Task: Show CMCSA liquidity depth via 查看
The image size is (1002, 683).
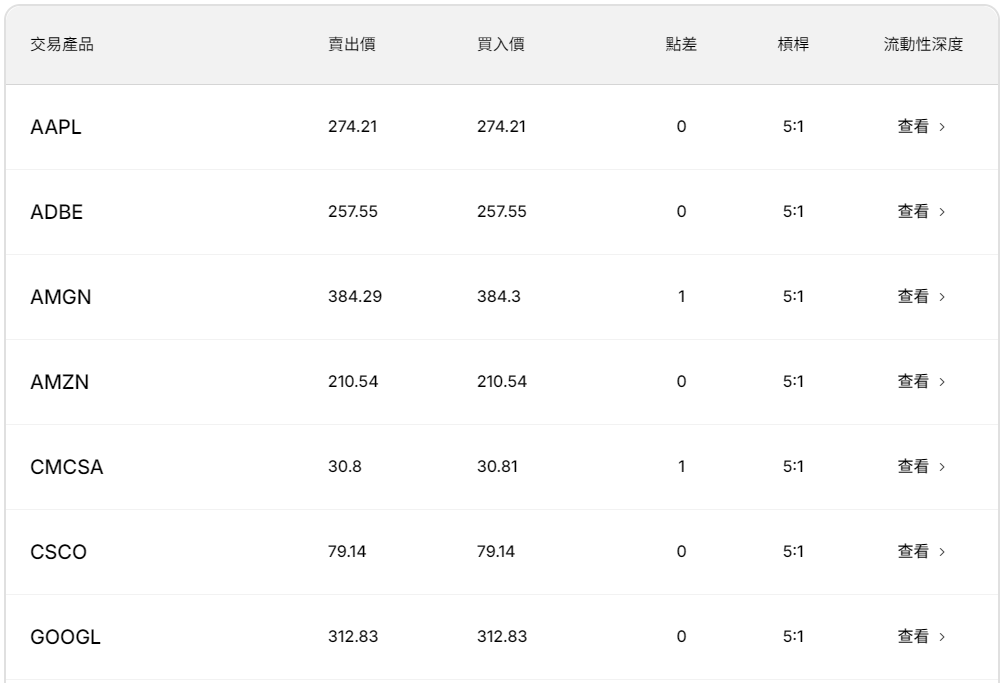Action: 920,467
